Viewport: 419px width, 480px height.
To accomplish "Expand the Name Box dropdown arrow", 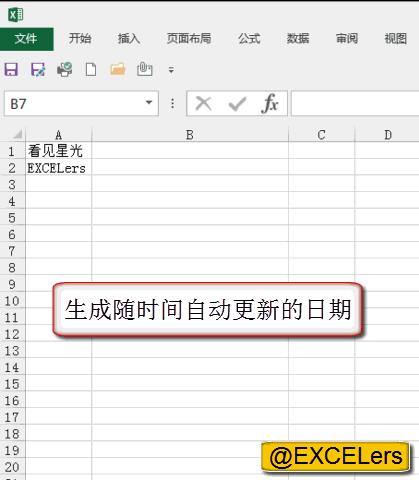I will (x=149, y=103).
